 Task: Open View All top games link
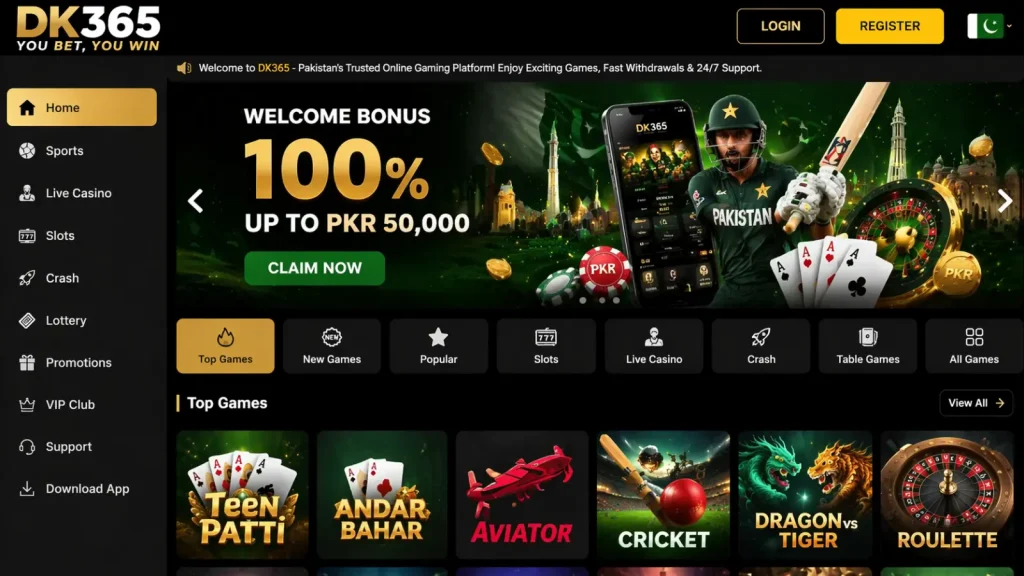(976, 403)
